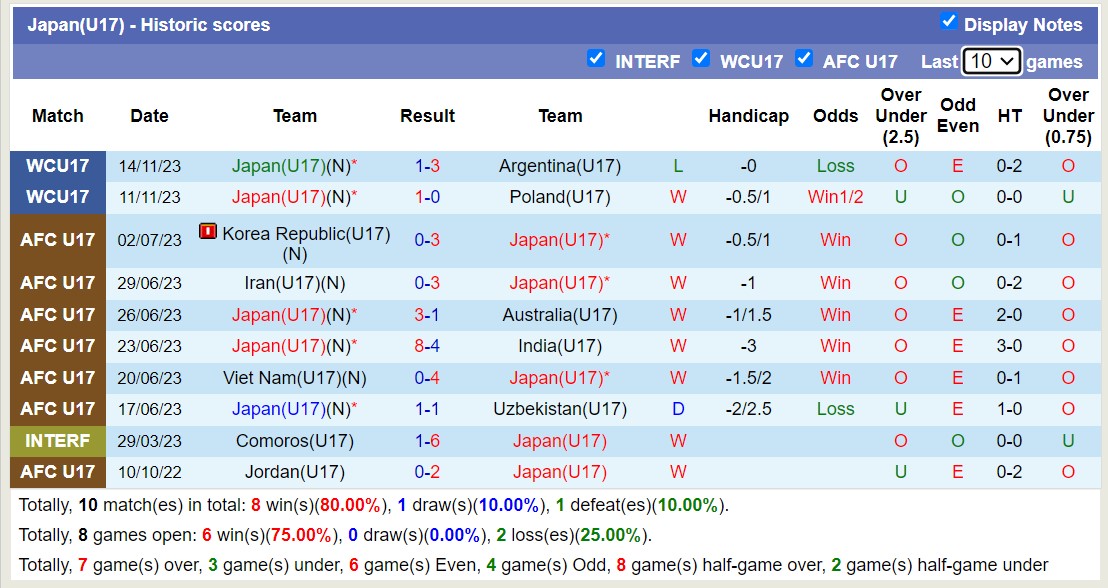Click the Over Under (2.5) column header
The image size is (1108, 588).
(900, 116)
